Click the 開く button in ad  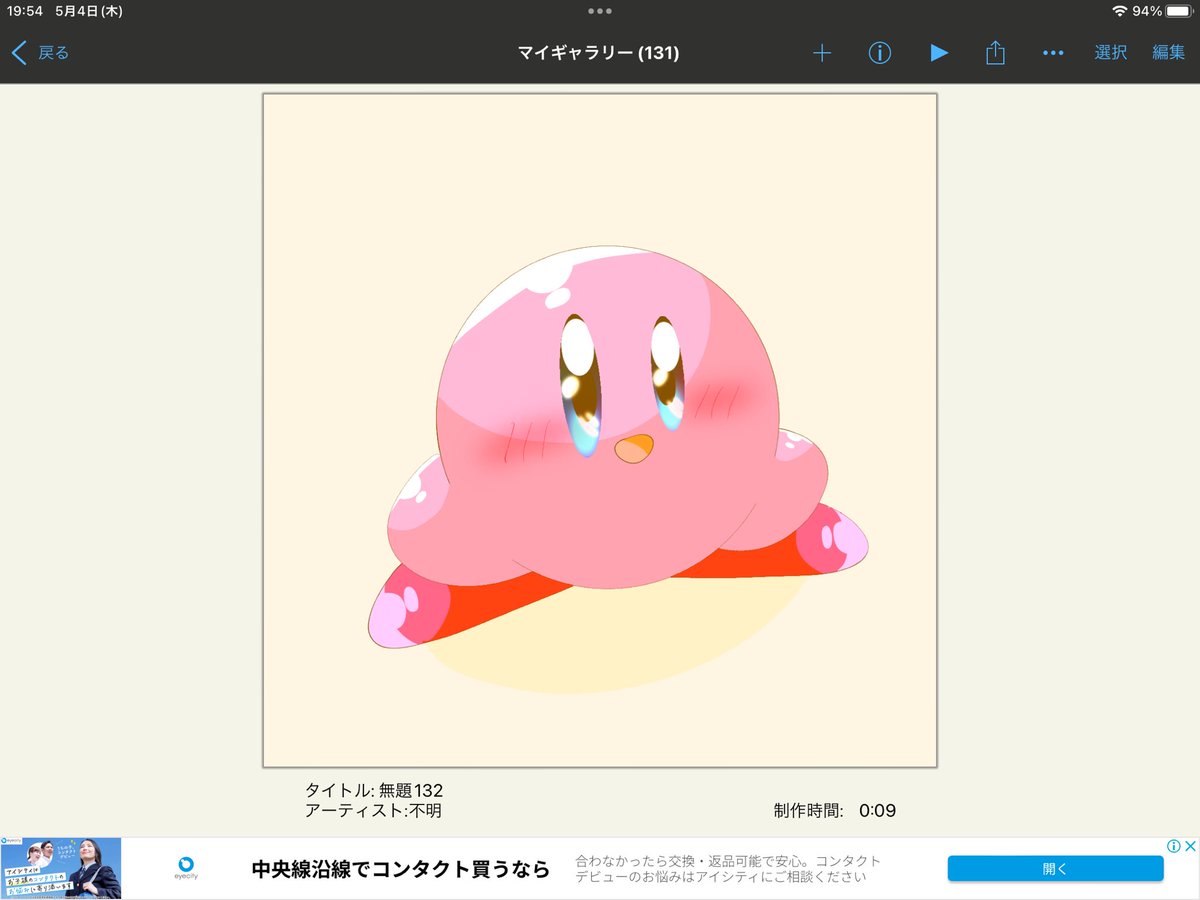[1055, 868]
